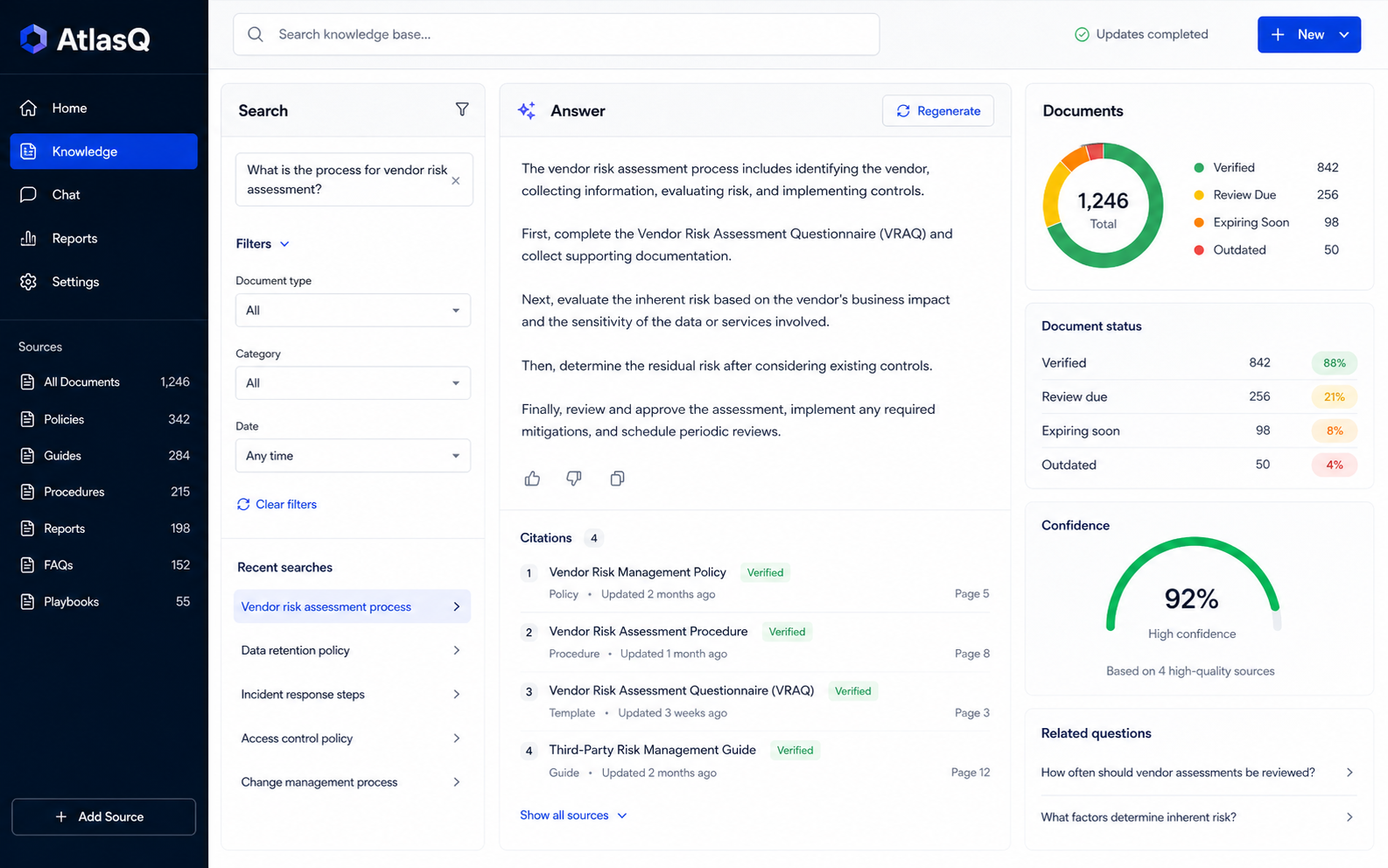Open chevron for Data retention policy

click(457, 650)
